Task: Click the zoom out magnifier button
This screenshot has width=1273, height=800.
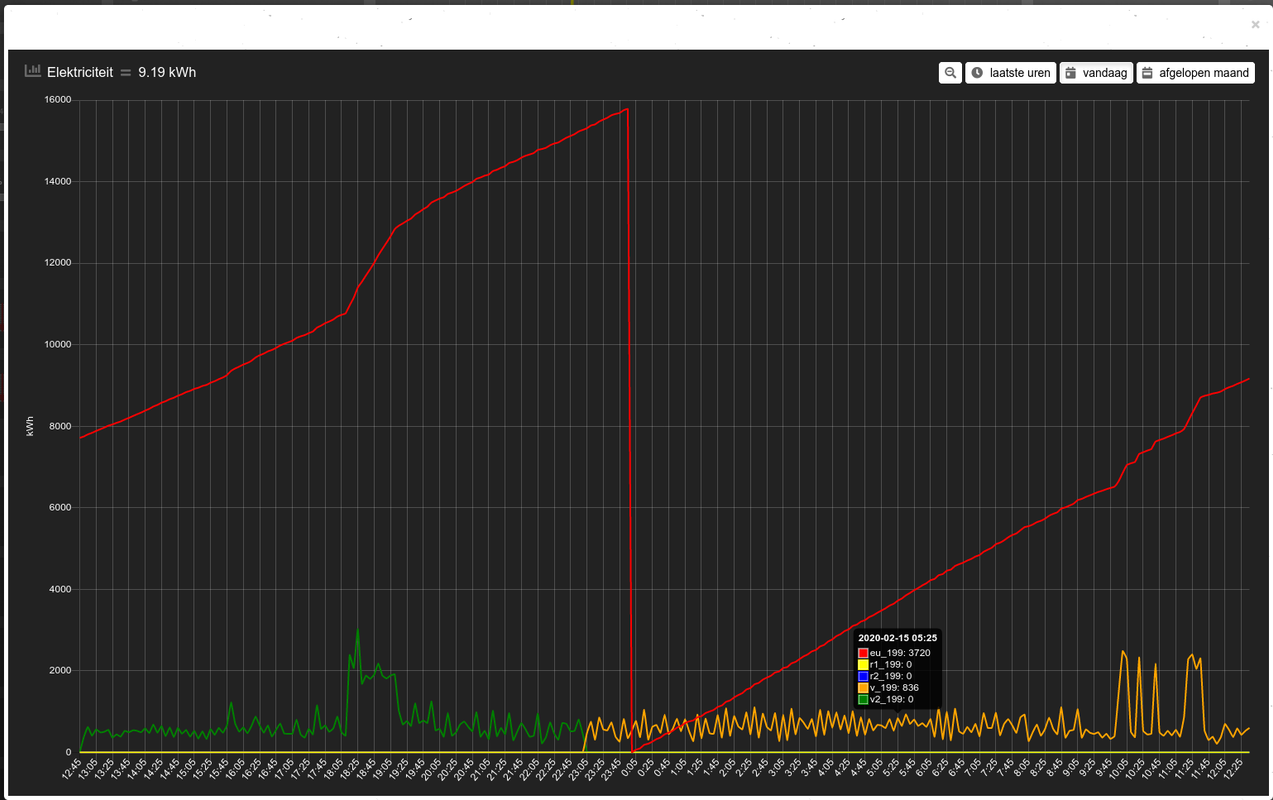Action: point(950,73)
